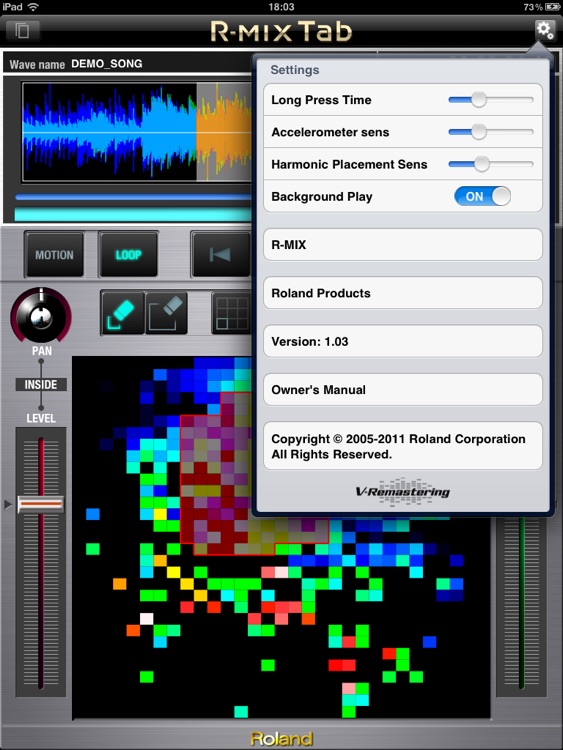
Task: Open the Roland Products row
Action: [x=403, y=293]
